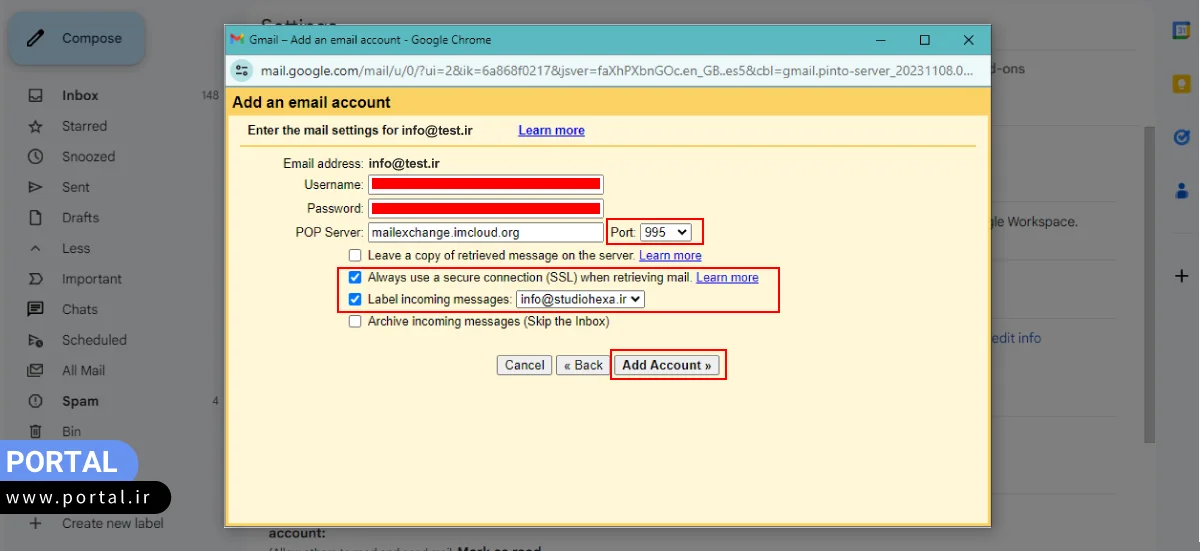The width and height of the screenshot is (1200, 551).
Task: Click Learn more link beside mail settings
Action: (x=551, y=131)
